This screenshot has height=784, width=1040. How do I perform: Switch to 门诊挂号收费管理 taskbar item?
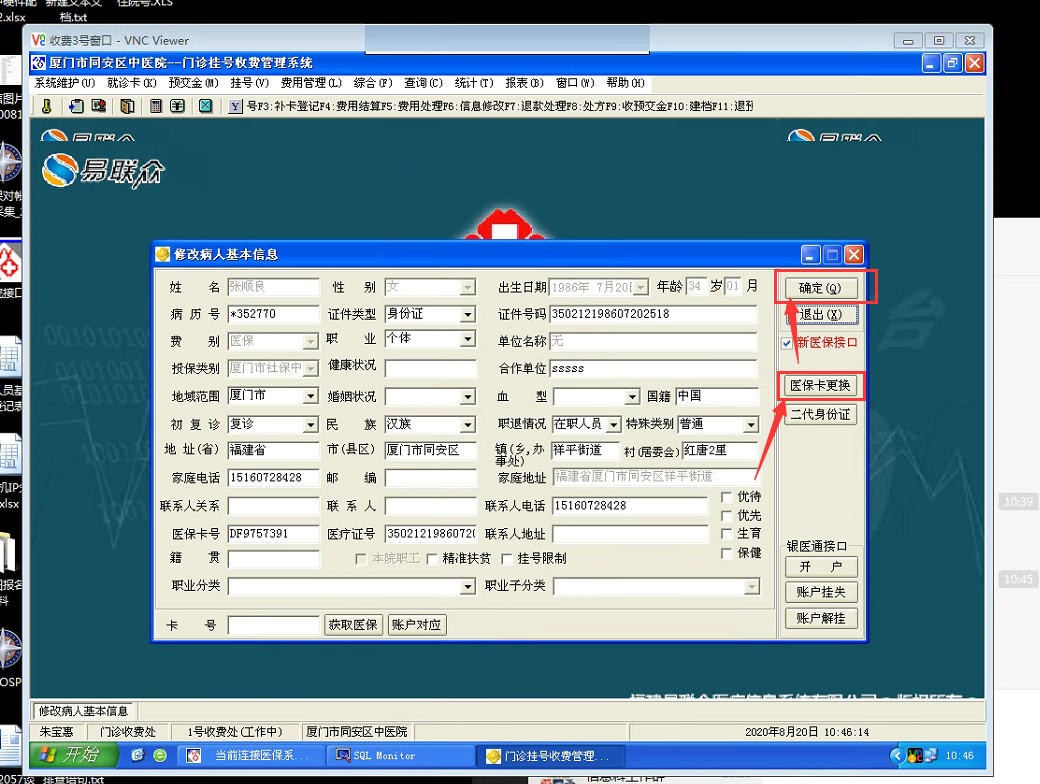[x=549, y=755]
